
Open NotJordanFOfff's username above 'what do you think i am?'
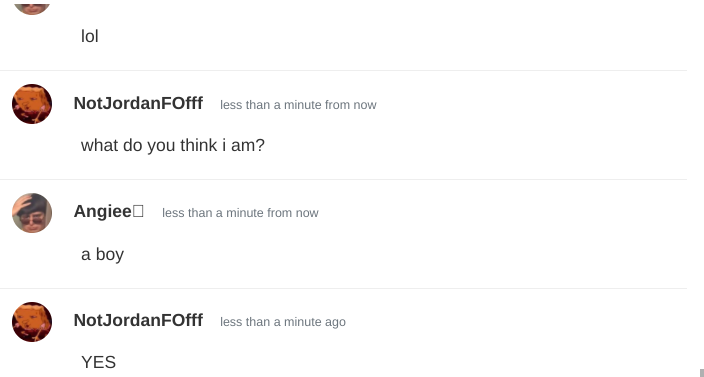[138, 103]
